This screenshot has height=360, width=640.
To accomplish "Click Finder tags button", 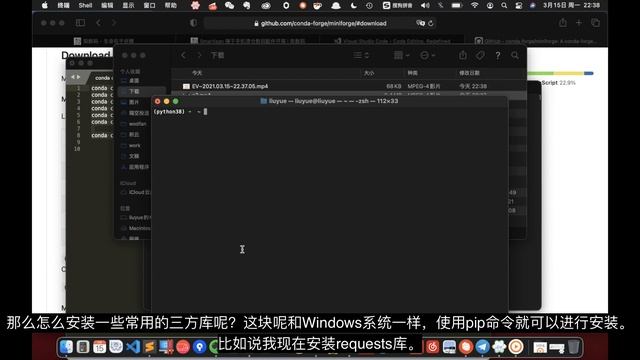I will coord(480,55).
